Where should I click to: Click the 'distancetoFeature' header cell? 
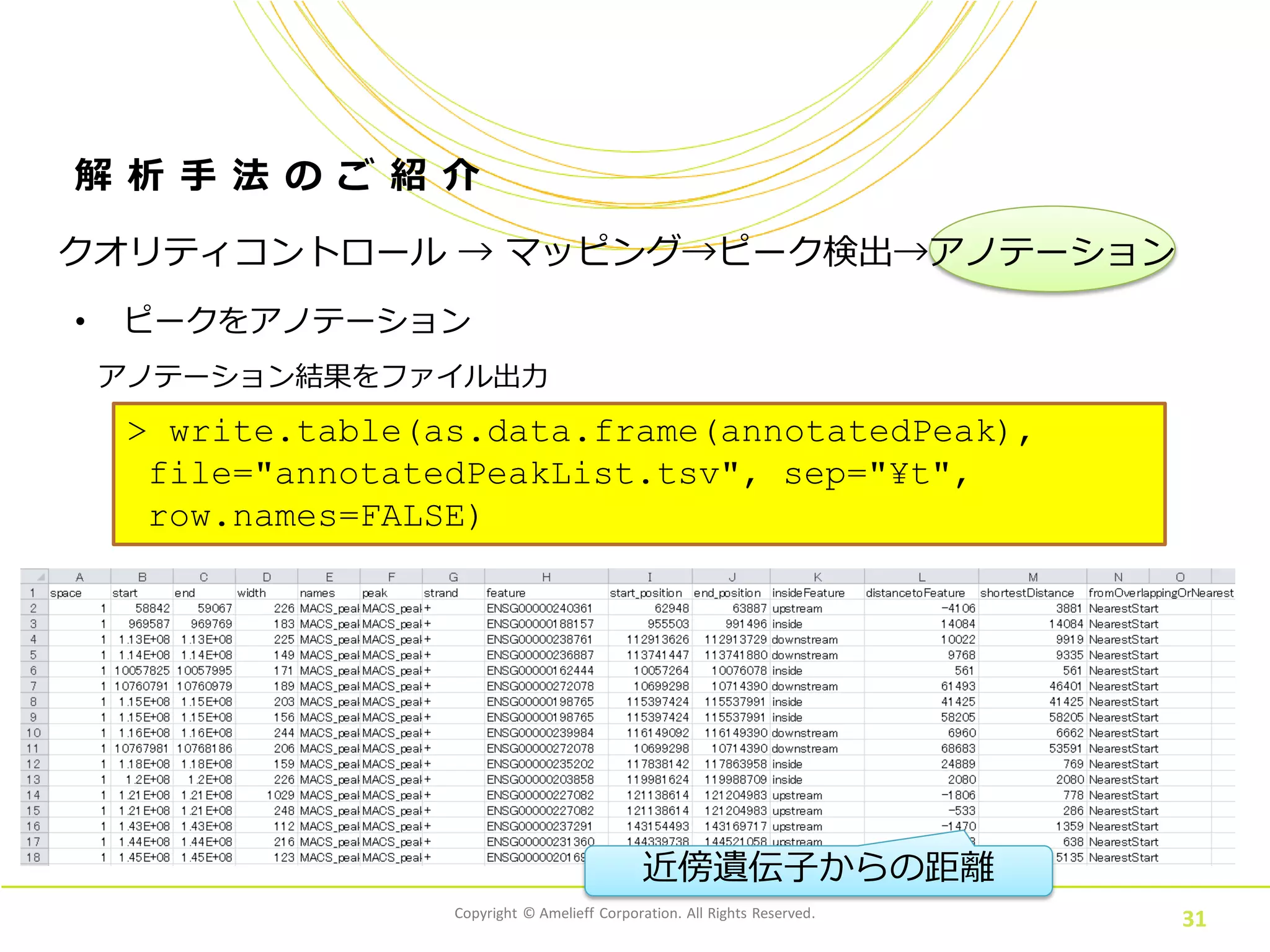click(x=921, y=593)
